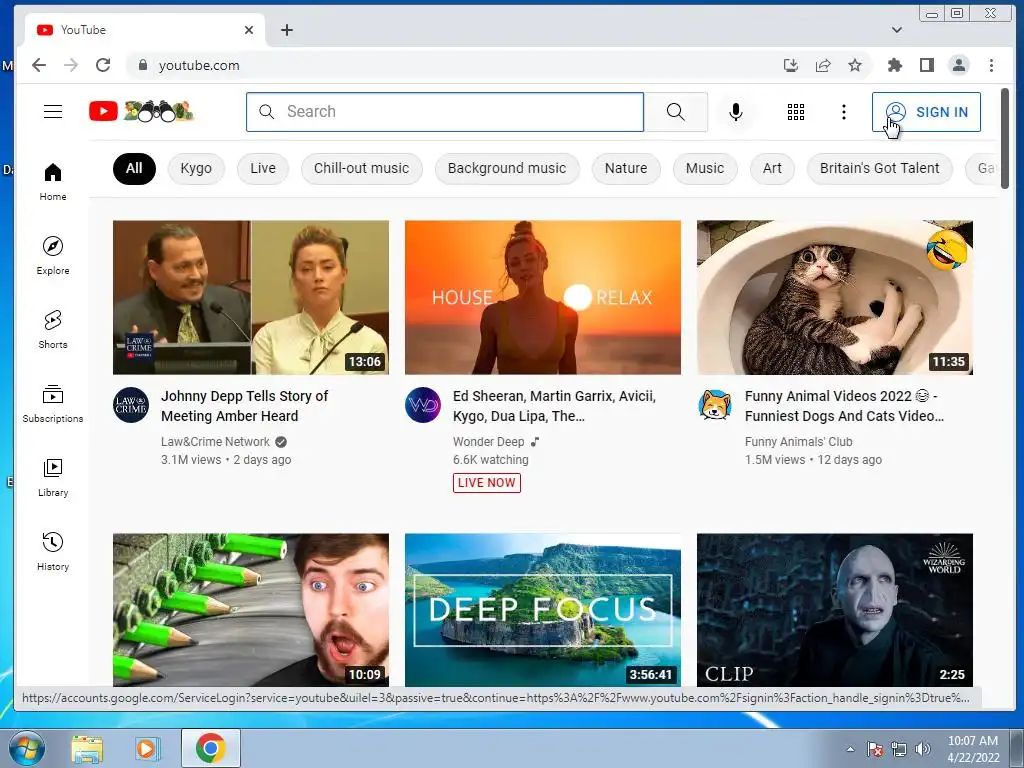Viewport: 1024px width, 768px height.
Task: Click the install app icon in address bar
Action: [791, 65]
